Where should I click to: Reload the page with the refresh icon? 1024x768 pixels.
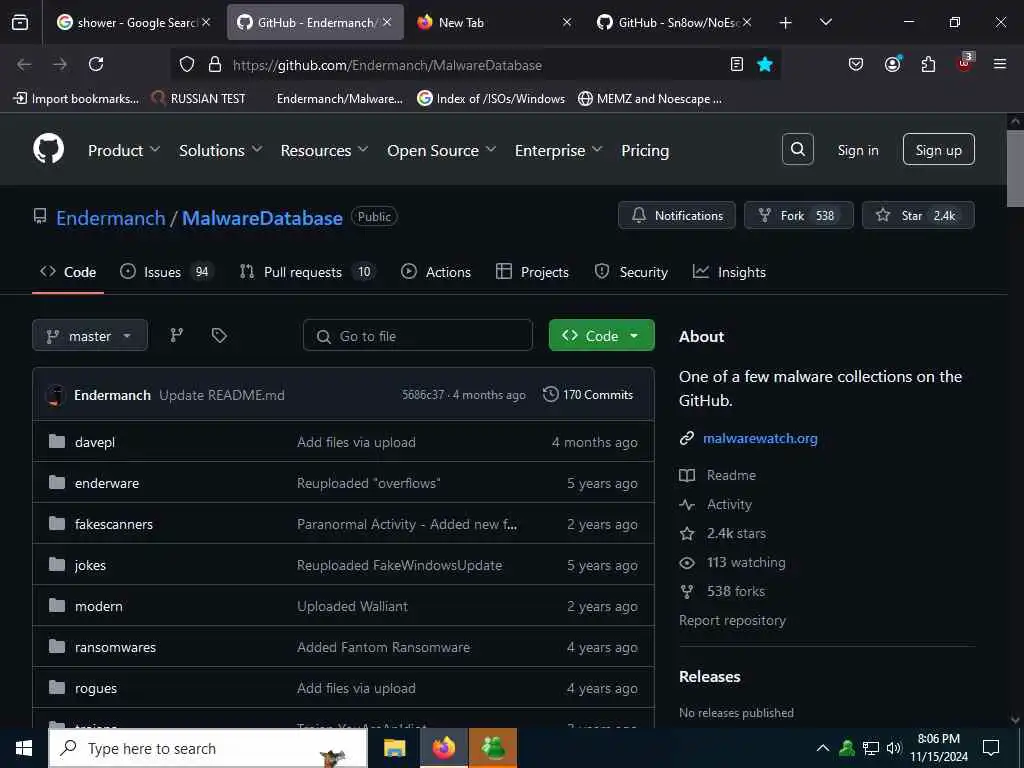point(96,64)
